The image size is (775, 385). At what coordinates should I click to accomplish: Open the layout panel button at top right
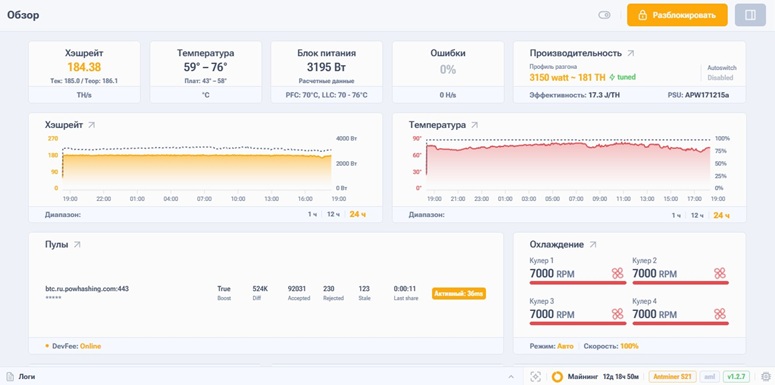point(750,15)
